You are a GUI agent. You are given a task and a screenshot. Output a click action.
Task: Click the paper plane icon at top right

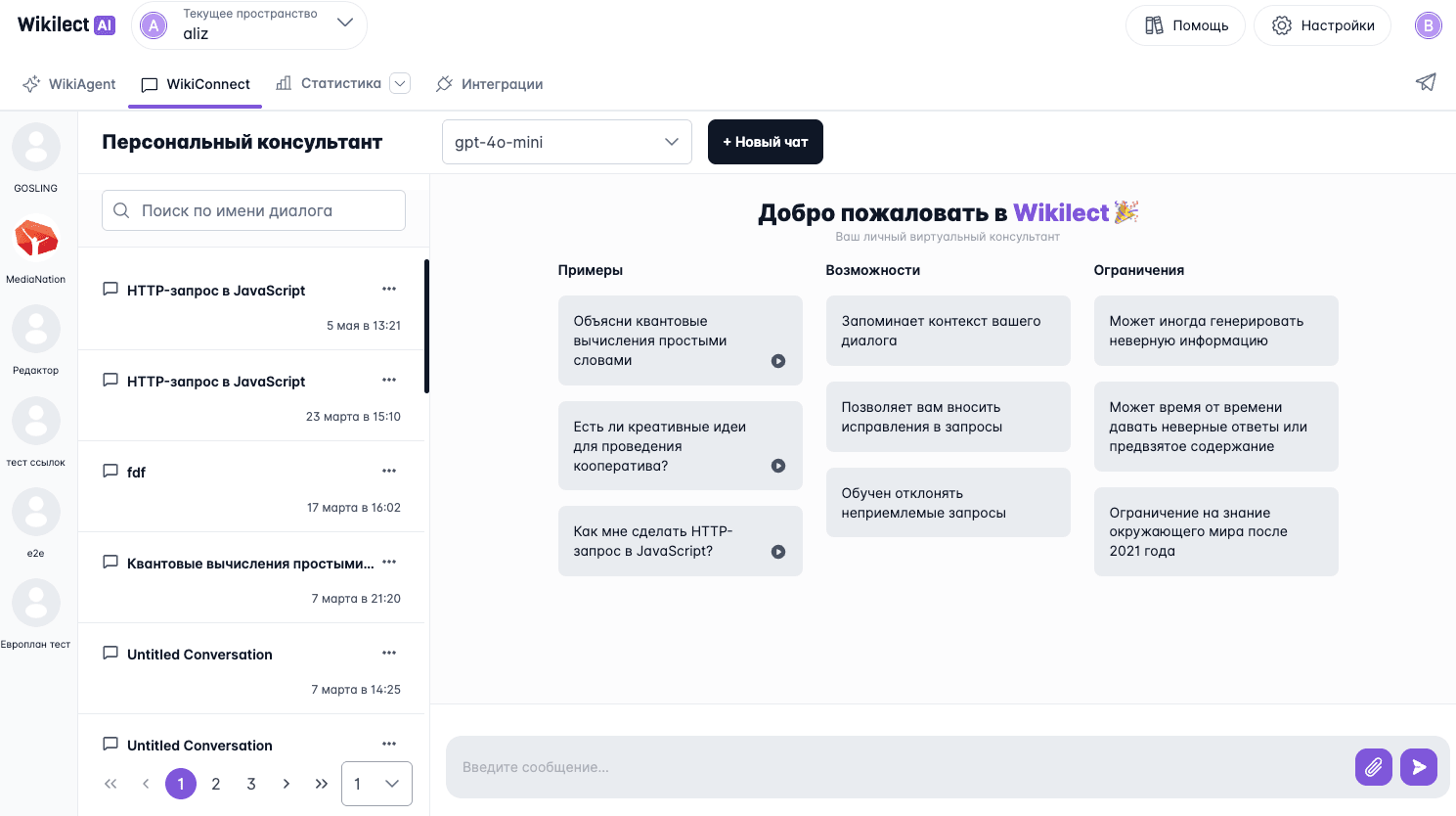(x=1426, y=82)
